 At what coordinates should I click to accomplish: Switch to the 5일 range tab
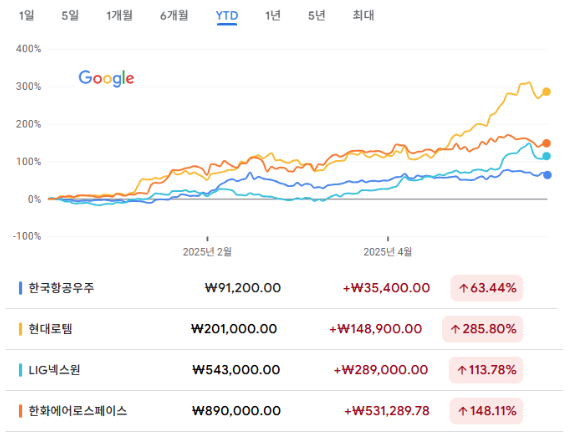[x=70, y=15]
